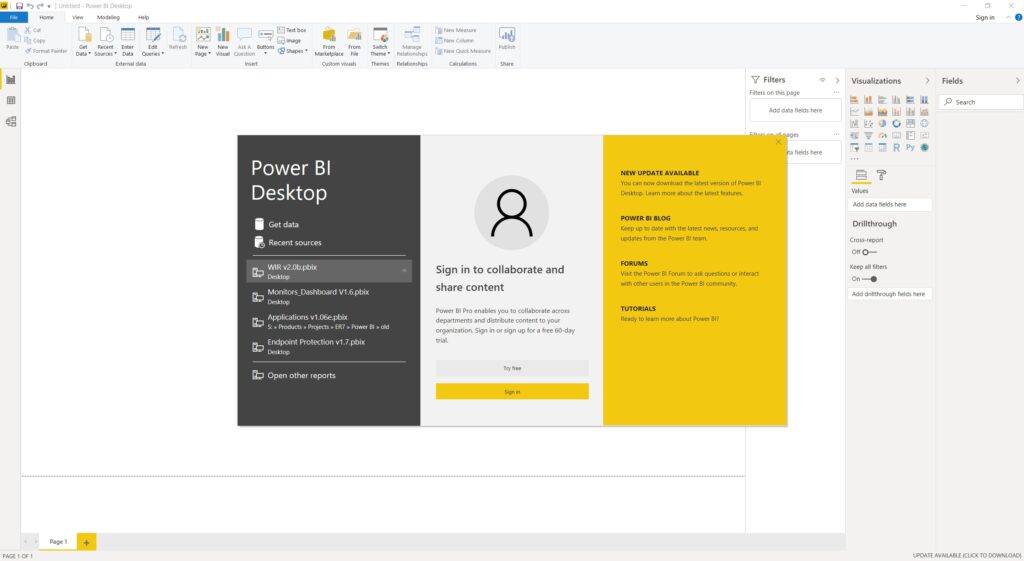Open the File menu
Screen dimensions: 1024x561
point(14,17)
